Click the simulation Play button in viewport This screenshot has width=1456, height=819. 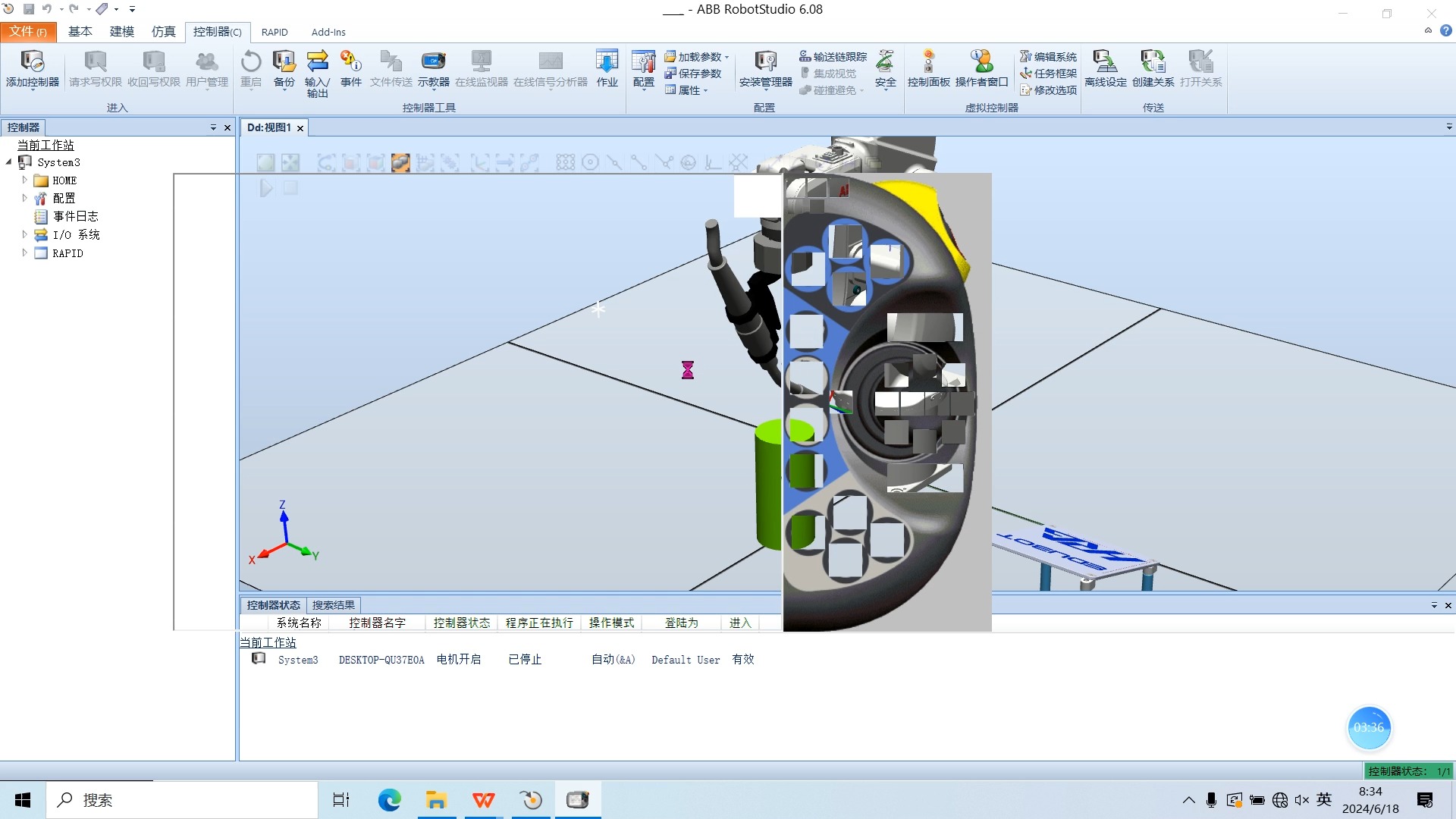coord(265,188)
